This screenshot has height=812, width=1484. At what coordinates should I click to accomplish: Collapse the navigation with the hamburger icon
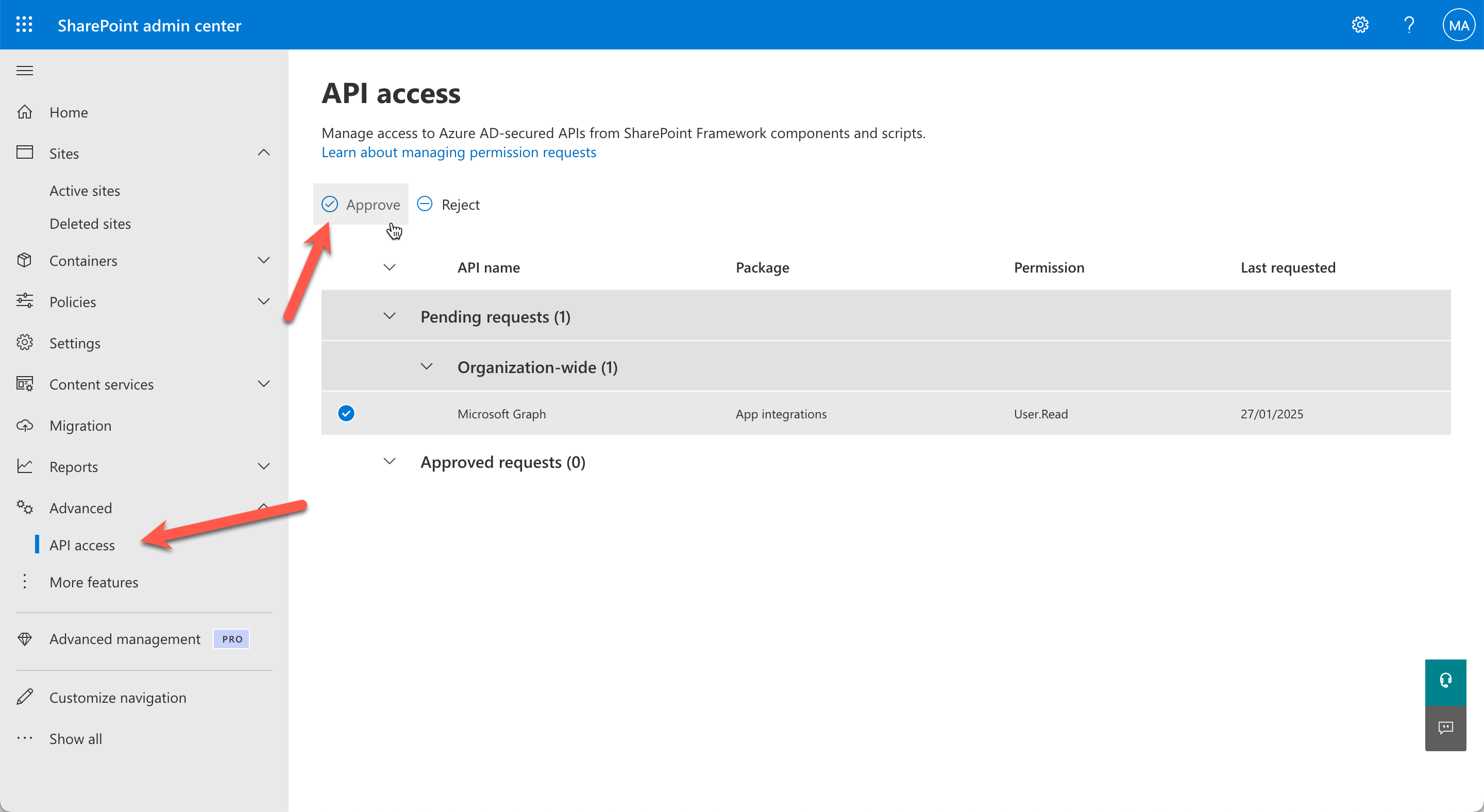[25, 70]
